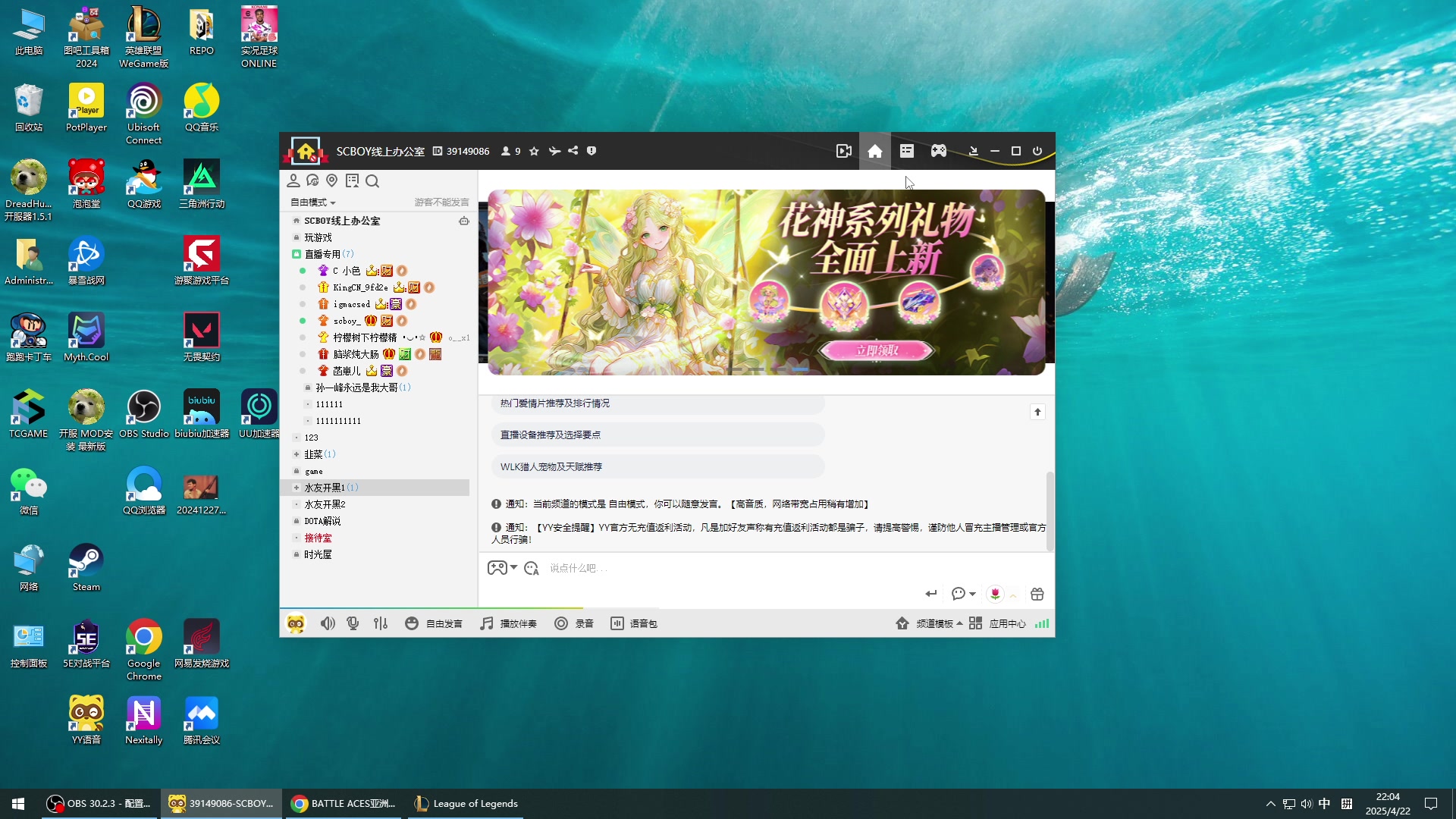Toggle 自由发言 free-speak mode

tap(434, 623)
